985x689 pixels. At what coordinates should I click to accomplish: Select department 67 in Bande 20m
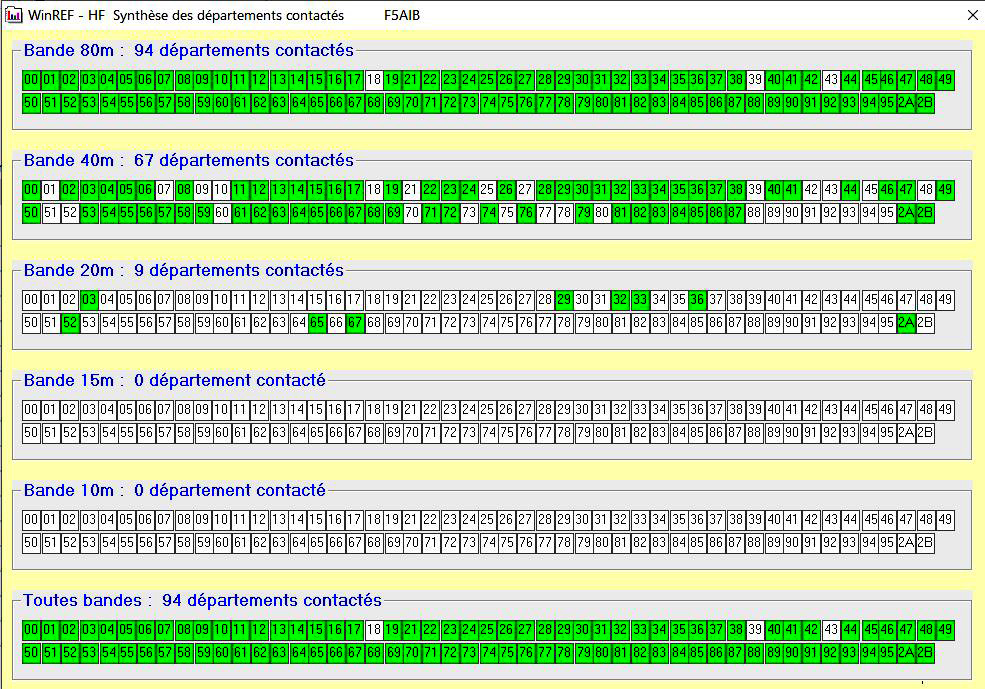click(x=355, y=323)
